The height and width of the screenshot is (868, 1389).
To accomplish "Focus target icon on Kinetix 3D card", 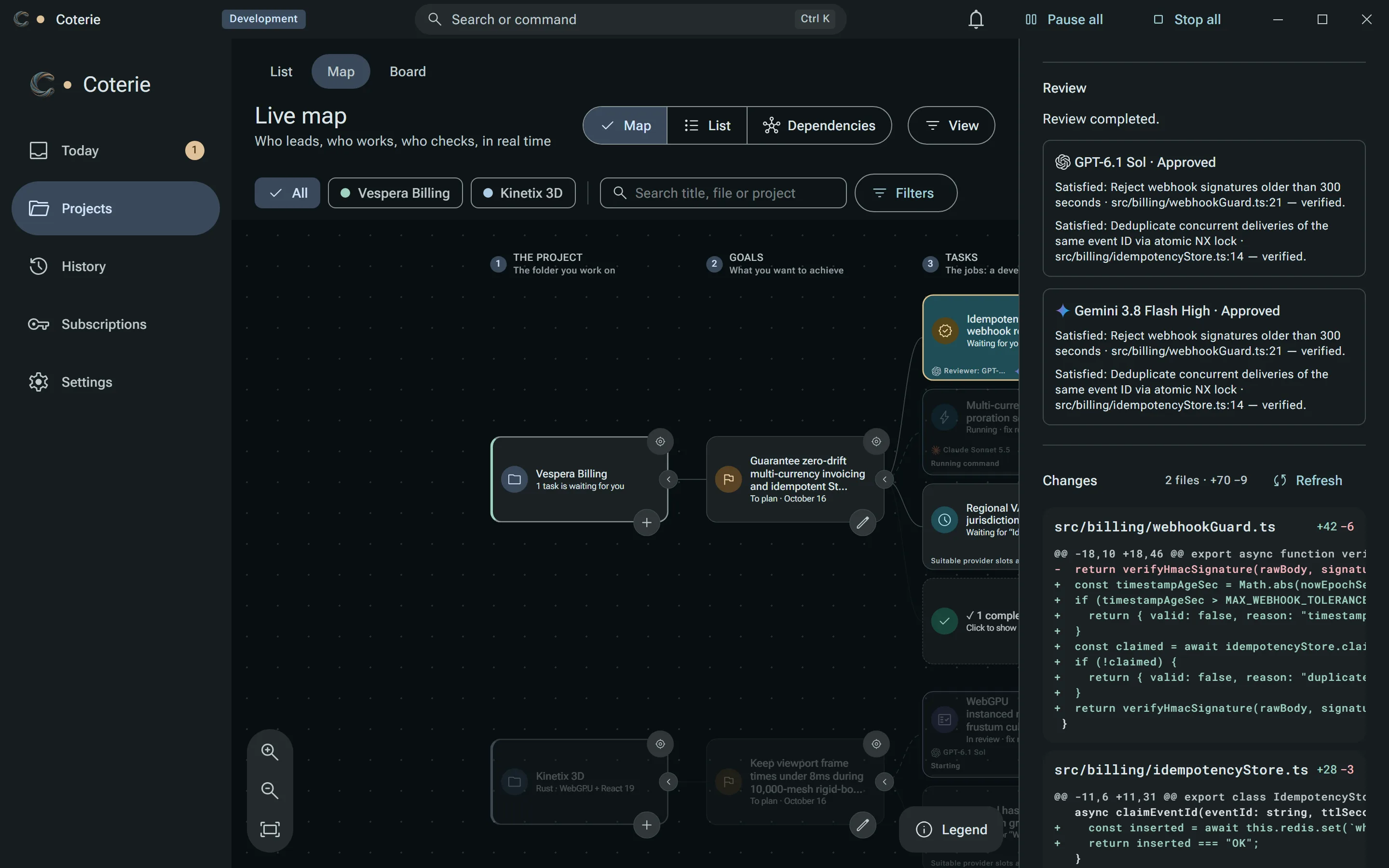I will coord(660,744).
